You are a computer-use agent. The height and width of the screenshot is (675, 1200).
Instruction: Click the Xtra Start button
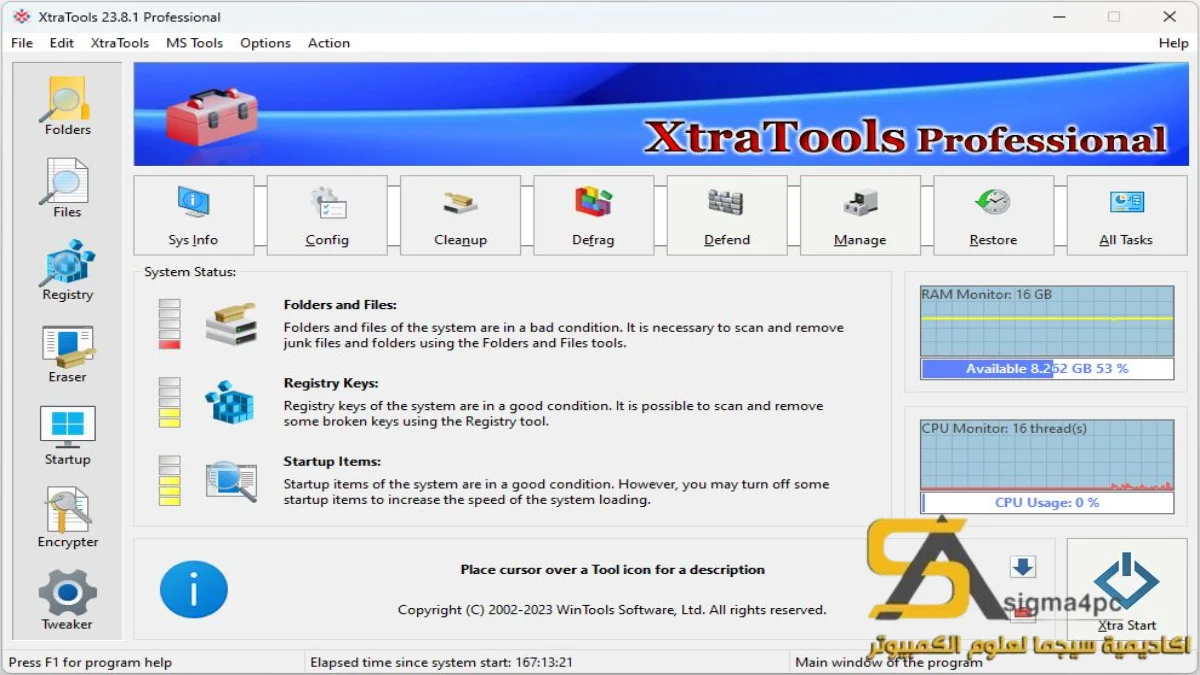1127,589
